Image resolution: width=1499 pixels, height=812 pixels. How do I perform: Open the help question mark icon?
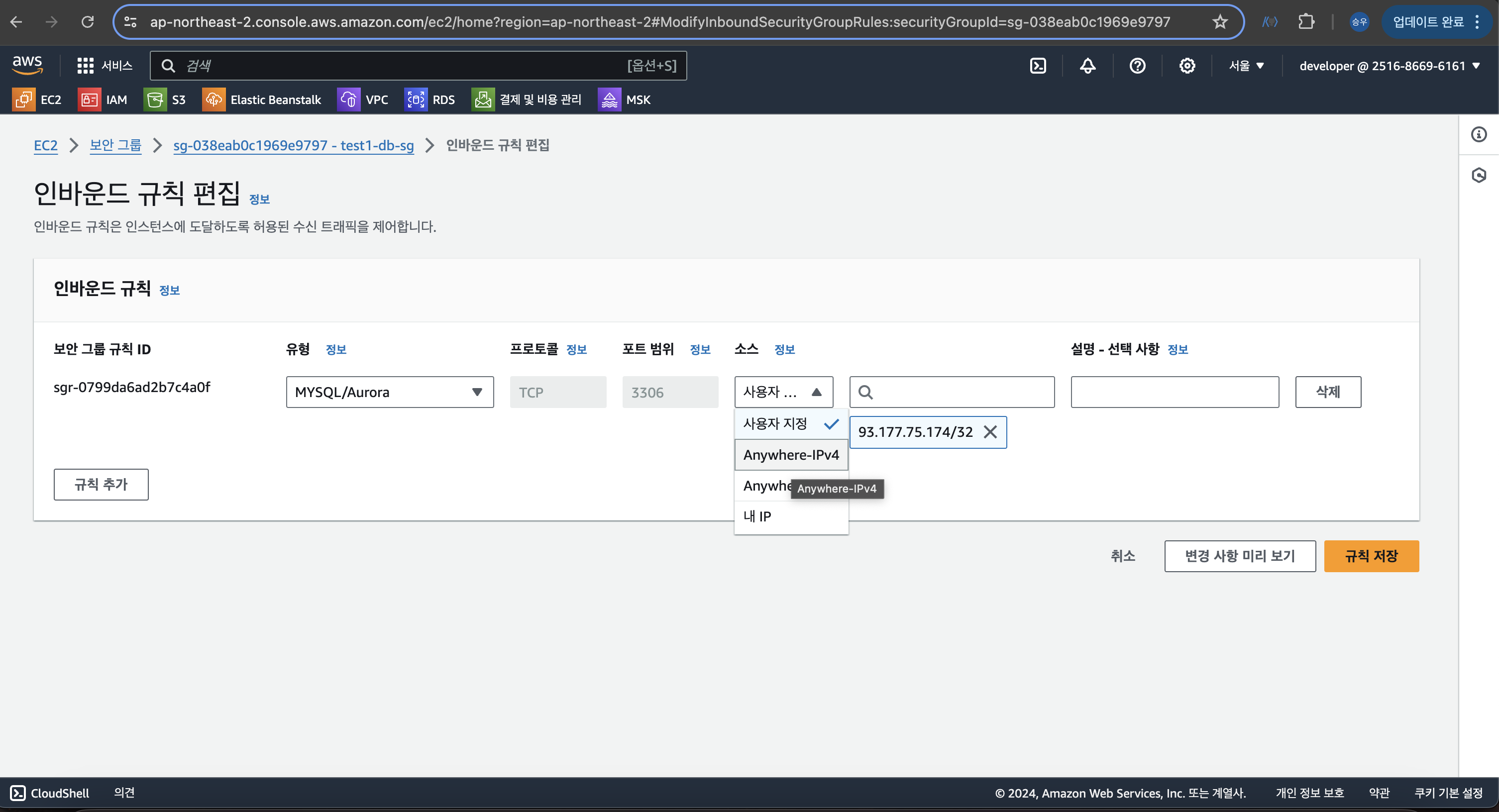[1137, 66]
